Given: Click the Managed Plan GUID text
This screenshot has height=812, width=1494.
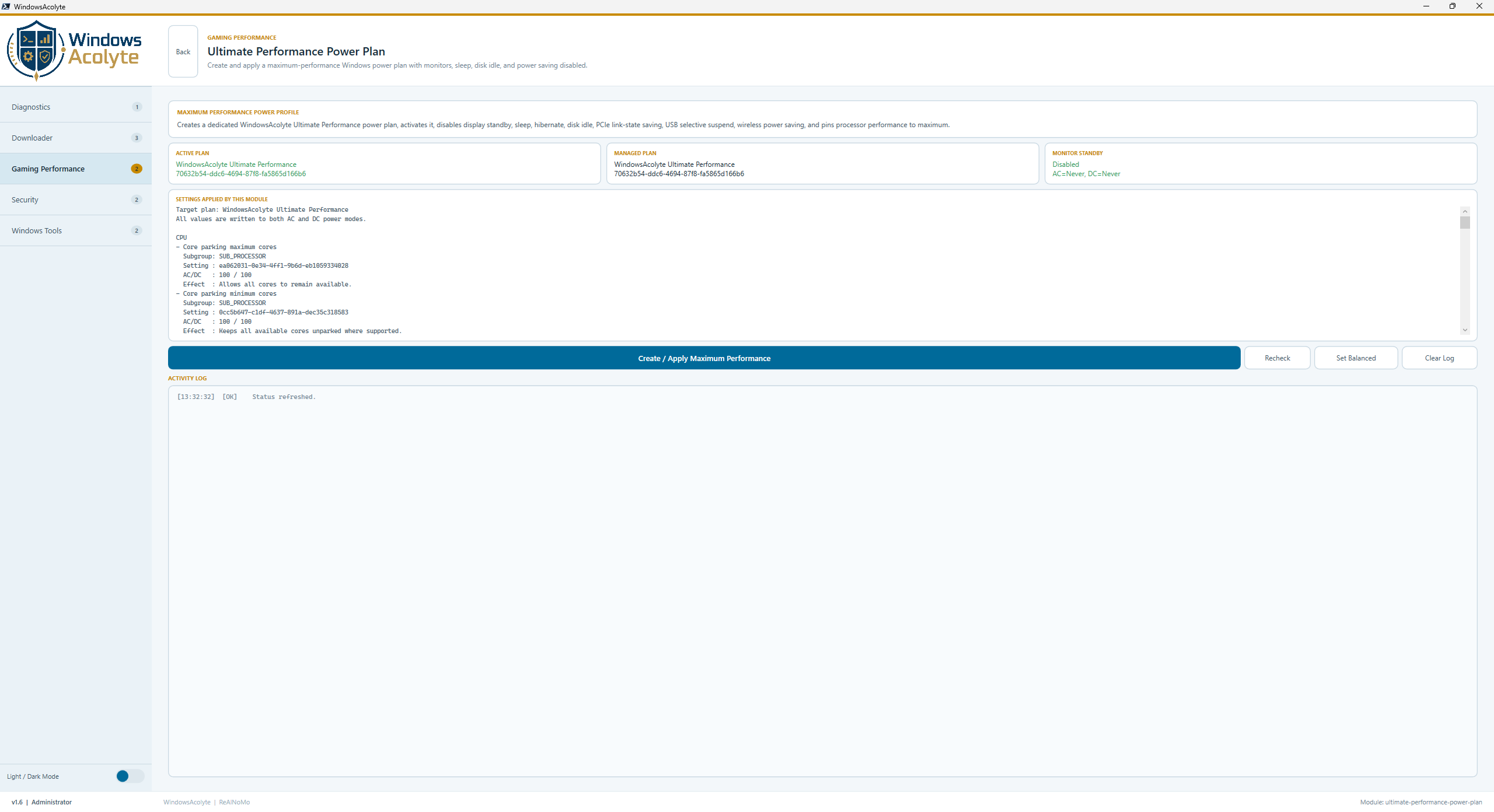Looking at the screenshot, I should (x=679, y=174).
